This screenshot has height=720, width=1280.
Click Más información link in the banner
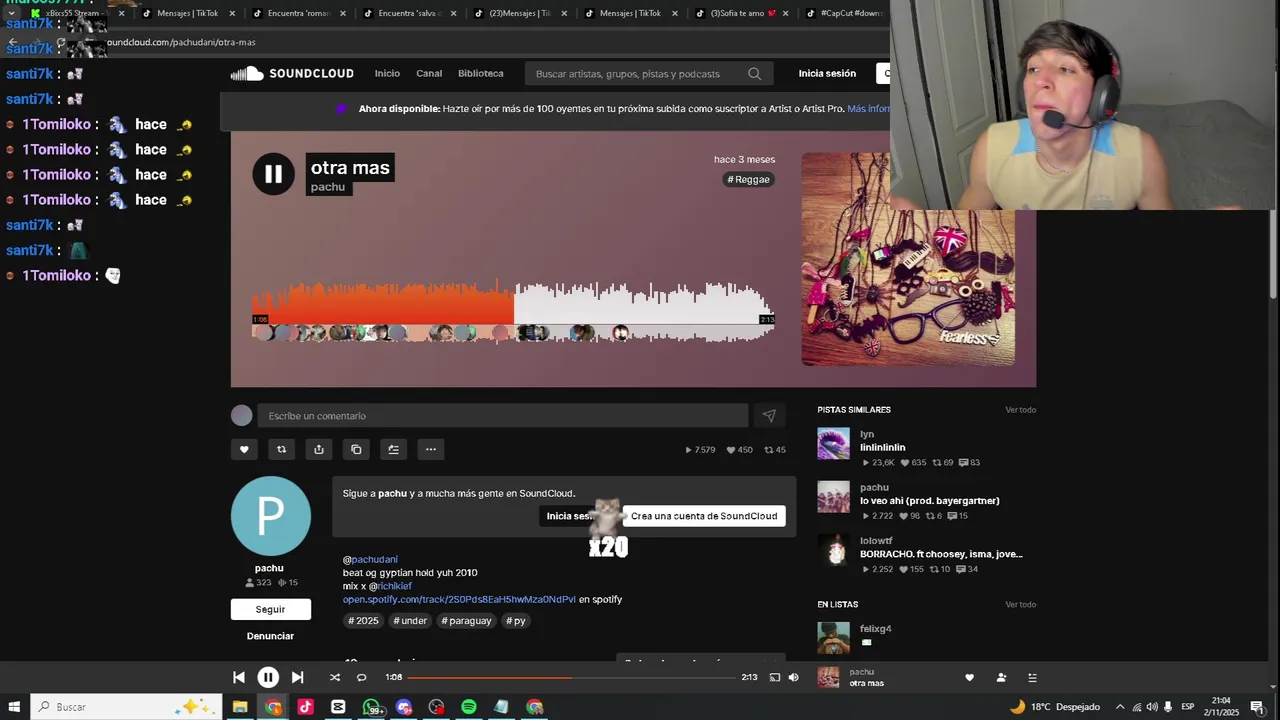[x=868, y=109]
